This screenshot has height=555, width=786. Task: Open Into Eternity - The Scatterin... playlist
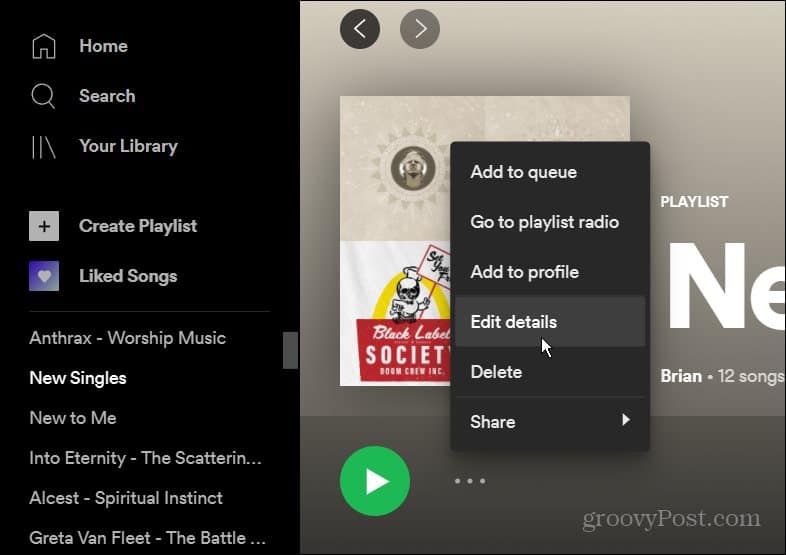click(145, 458)
